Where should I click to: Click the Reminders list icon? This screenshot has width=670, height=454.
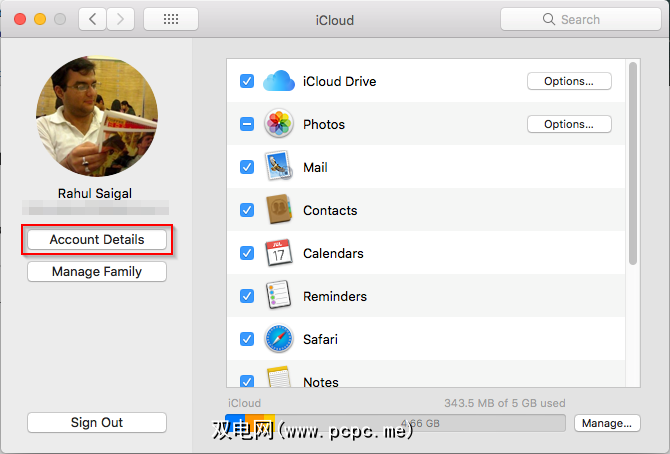[279, 295]
